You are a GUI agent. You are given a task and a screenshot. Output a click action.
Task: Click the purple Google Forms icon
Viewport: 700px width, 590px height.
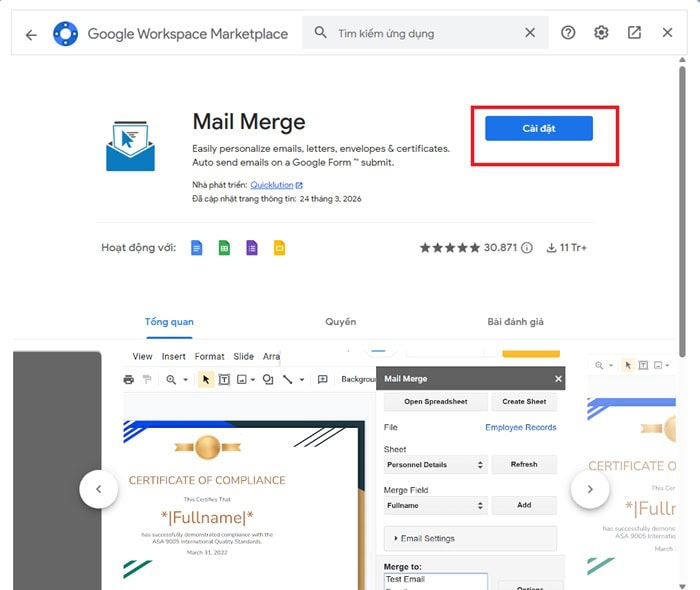coord(252,248)
